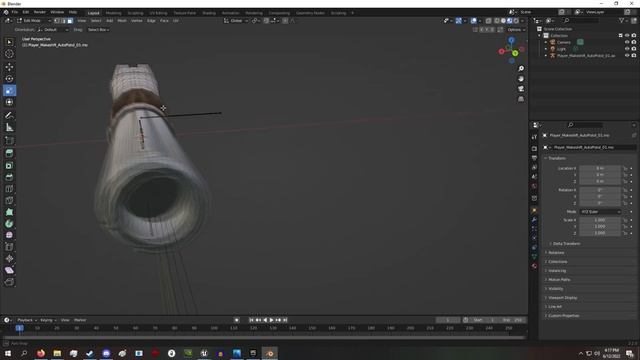640x360 pixels.
Task: Open the Vertex menu in viewport header
Action: 137,20
